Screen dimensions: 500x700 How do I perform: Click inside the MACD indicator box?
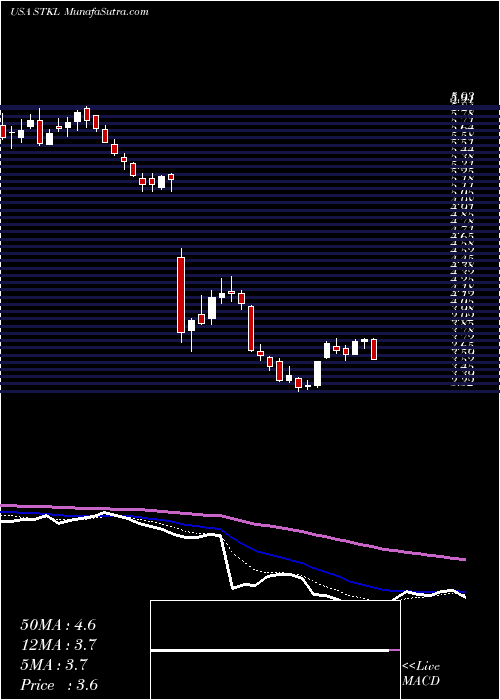click(x=275, y=650)
